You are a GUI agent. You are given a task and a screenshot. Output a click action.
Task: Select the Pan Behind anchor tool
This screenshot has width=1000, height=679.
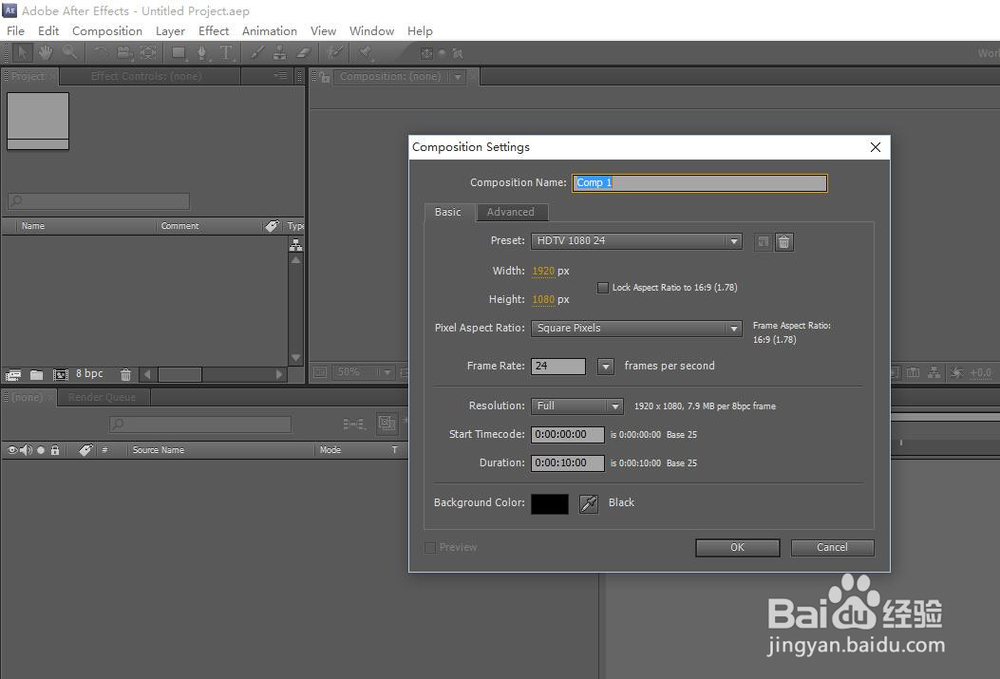pyautogui.click(x=148, y=53)
